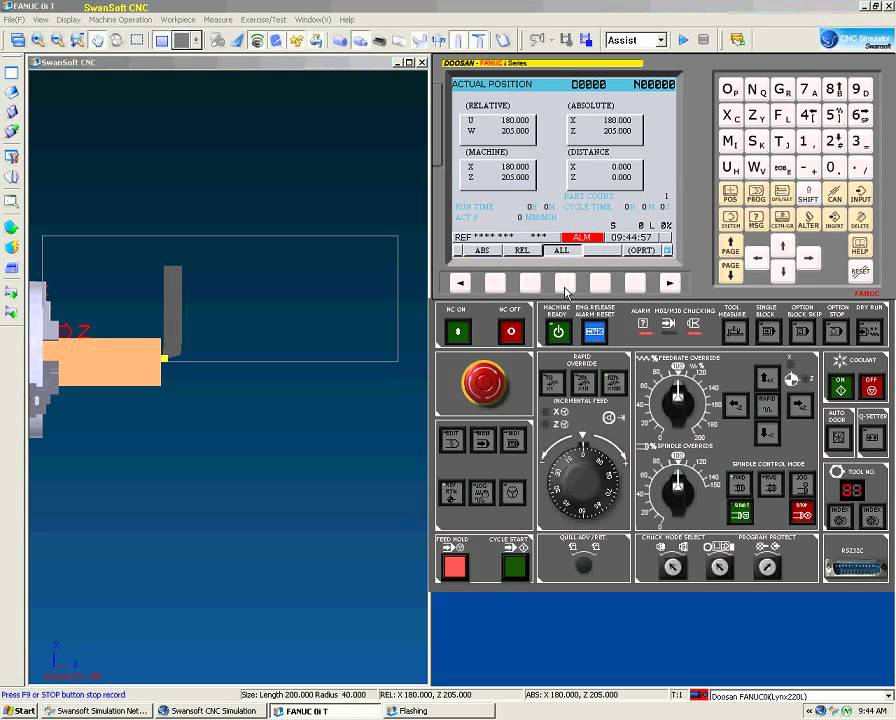896x720 pixels.
Task: Click the ALTER edit key
Action: [808, 219]
